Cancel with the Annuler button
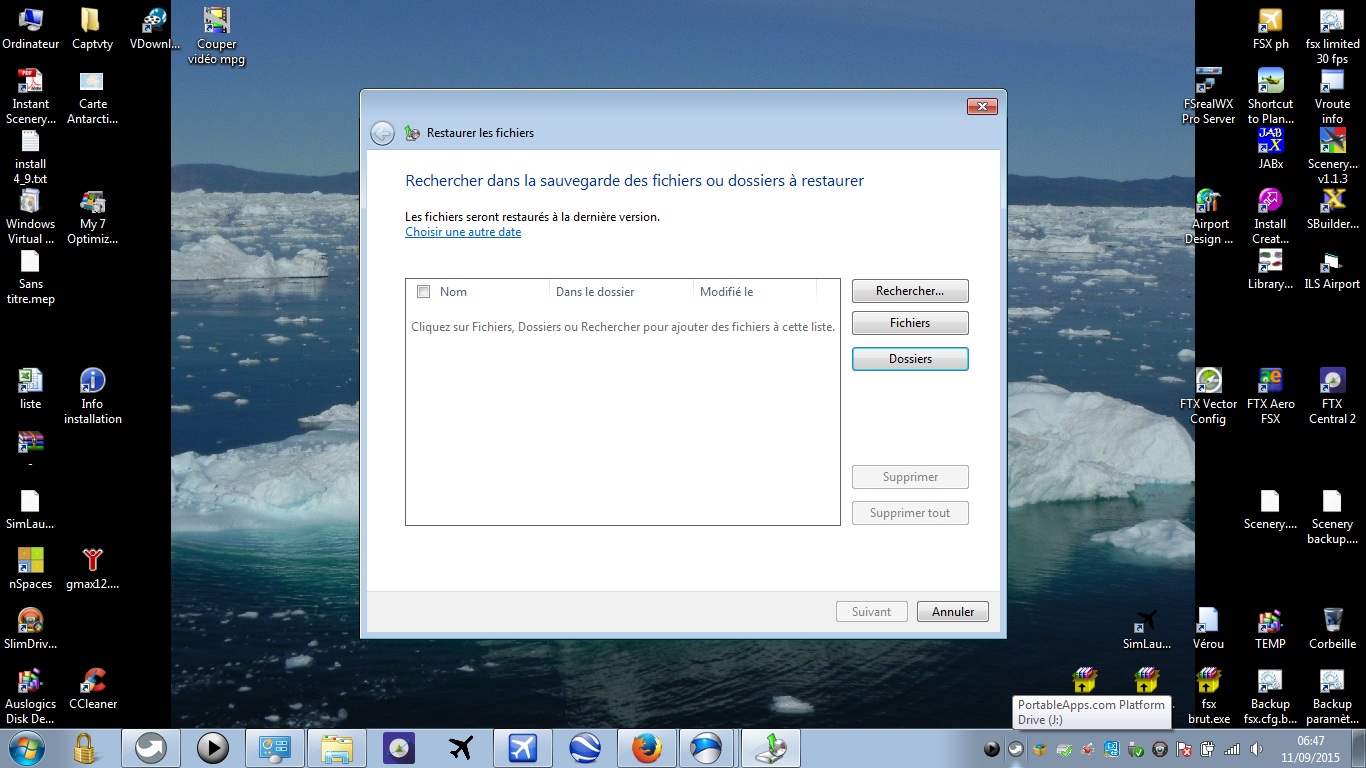Viewport: 1366px width, 768px height. (x=953, y=612)
